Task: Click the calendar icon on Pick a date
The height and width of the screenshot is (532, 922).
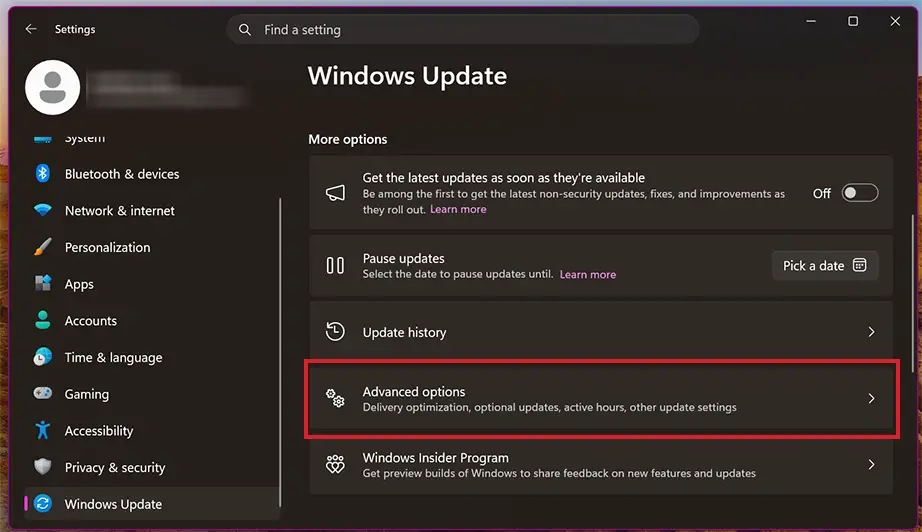Action: coord(860,265)
